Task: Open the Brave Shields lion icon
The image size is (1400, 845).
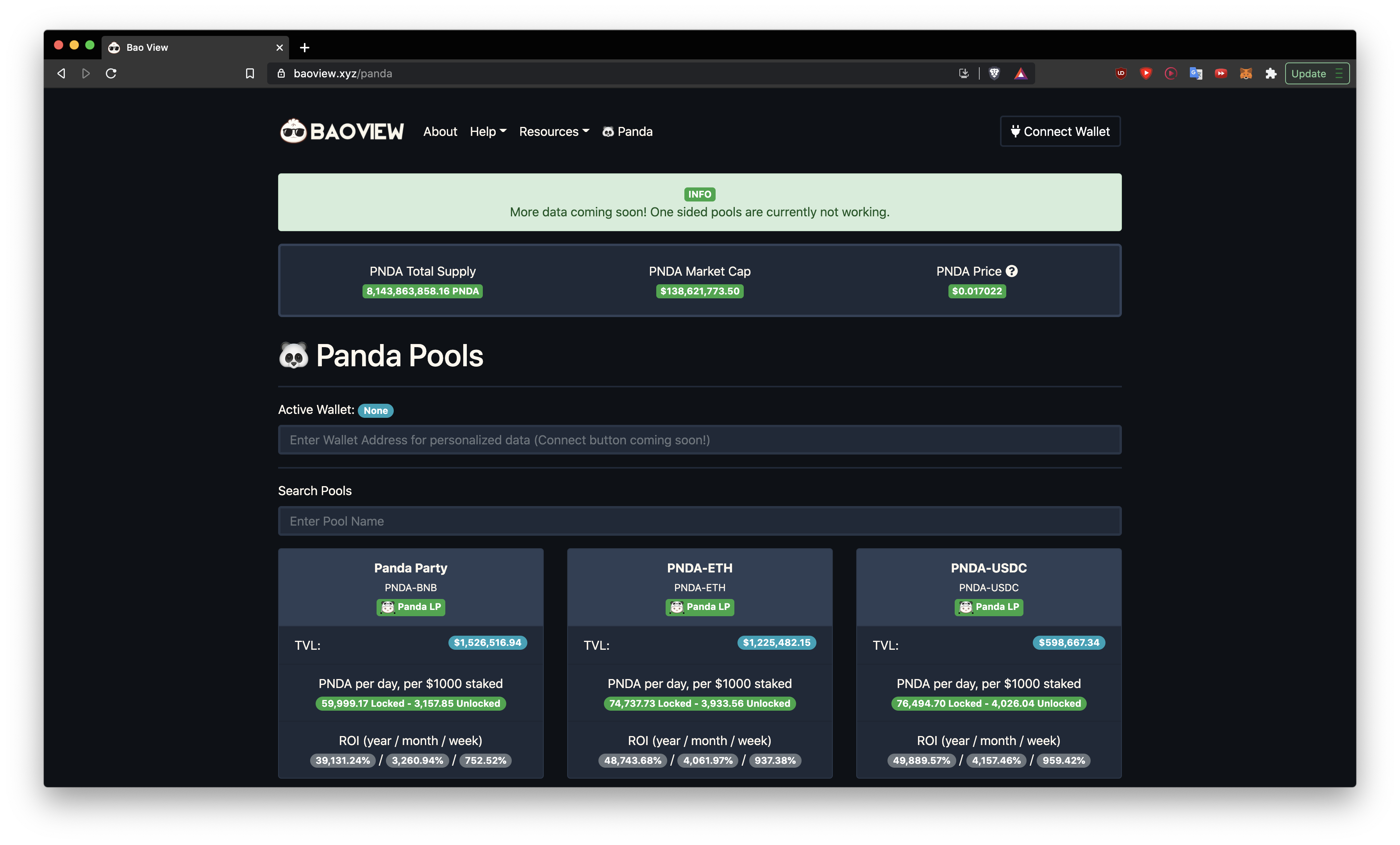Action: click(994, 73)
